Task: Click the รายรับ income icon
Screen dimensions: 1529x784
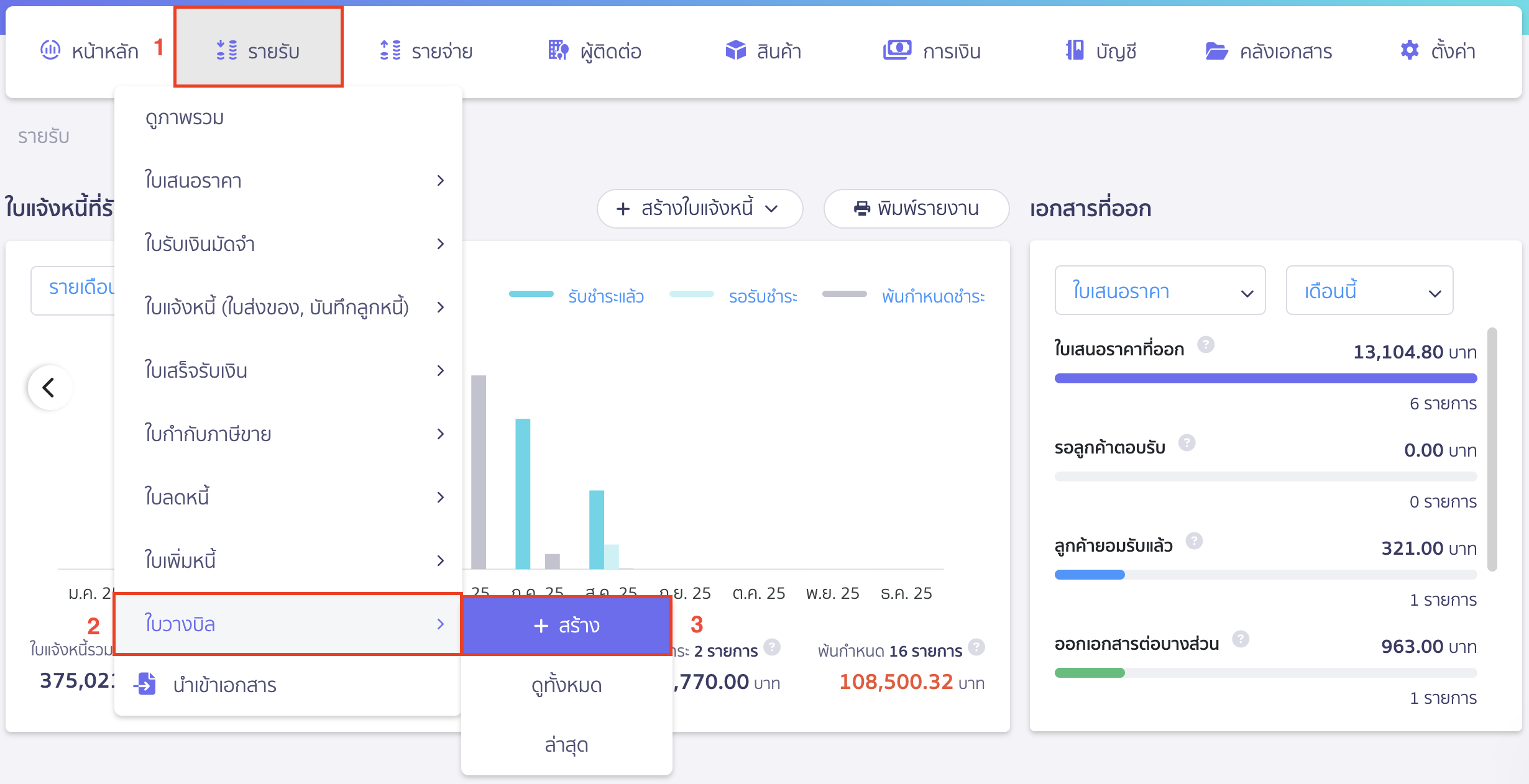Action: 227,50
